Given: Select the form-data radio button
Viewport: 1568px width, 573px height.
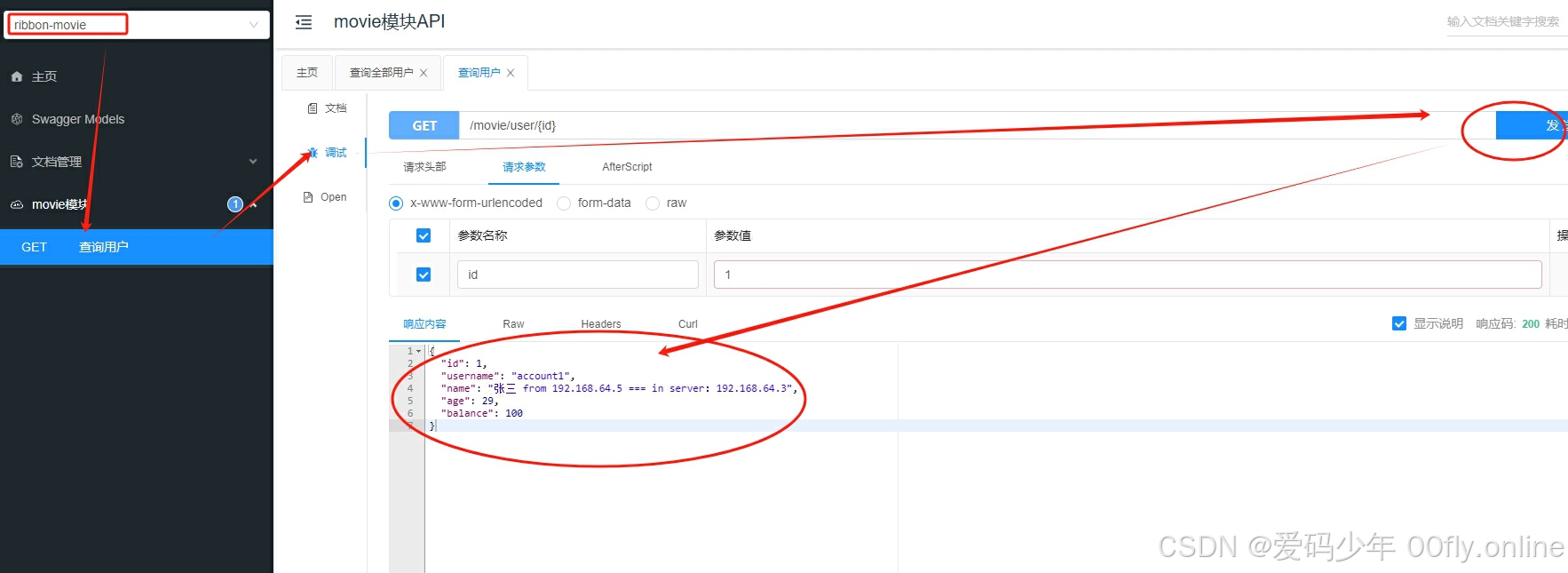Looking at the screenshot, I should point(564,203).
